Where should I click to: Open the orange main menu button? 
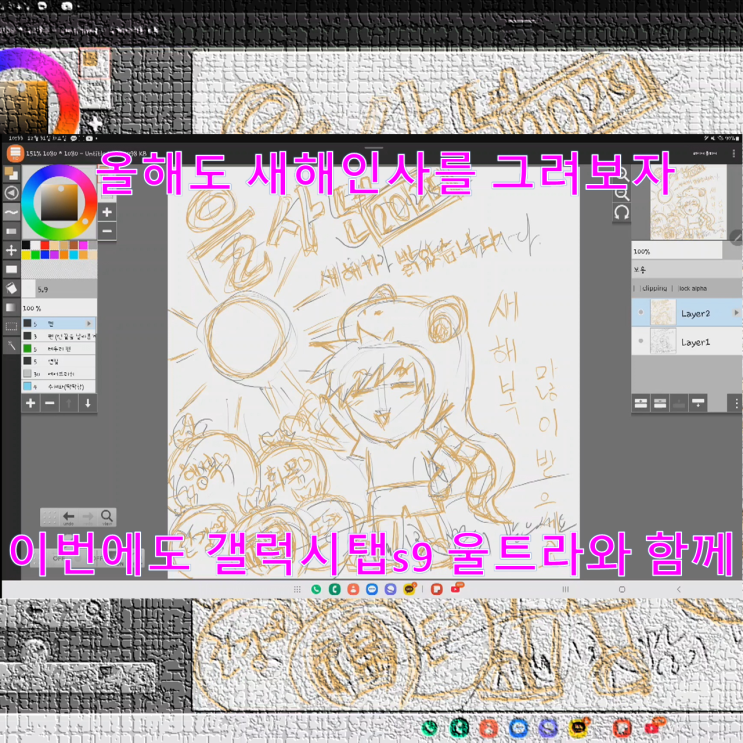point(15,153)
